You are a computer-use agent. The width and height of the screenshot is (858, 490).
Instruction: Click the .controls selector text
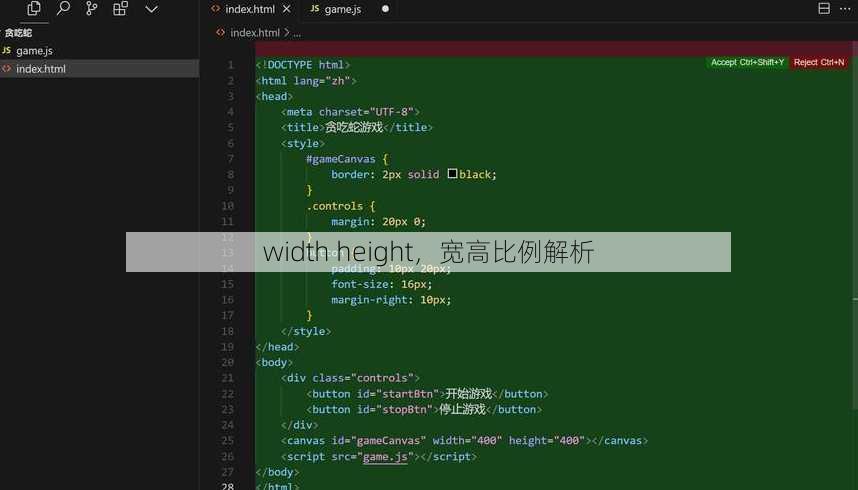pyautogui.click(x=334, y=206)
